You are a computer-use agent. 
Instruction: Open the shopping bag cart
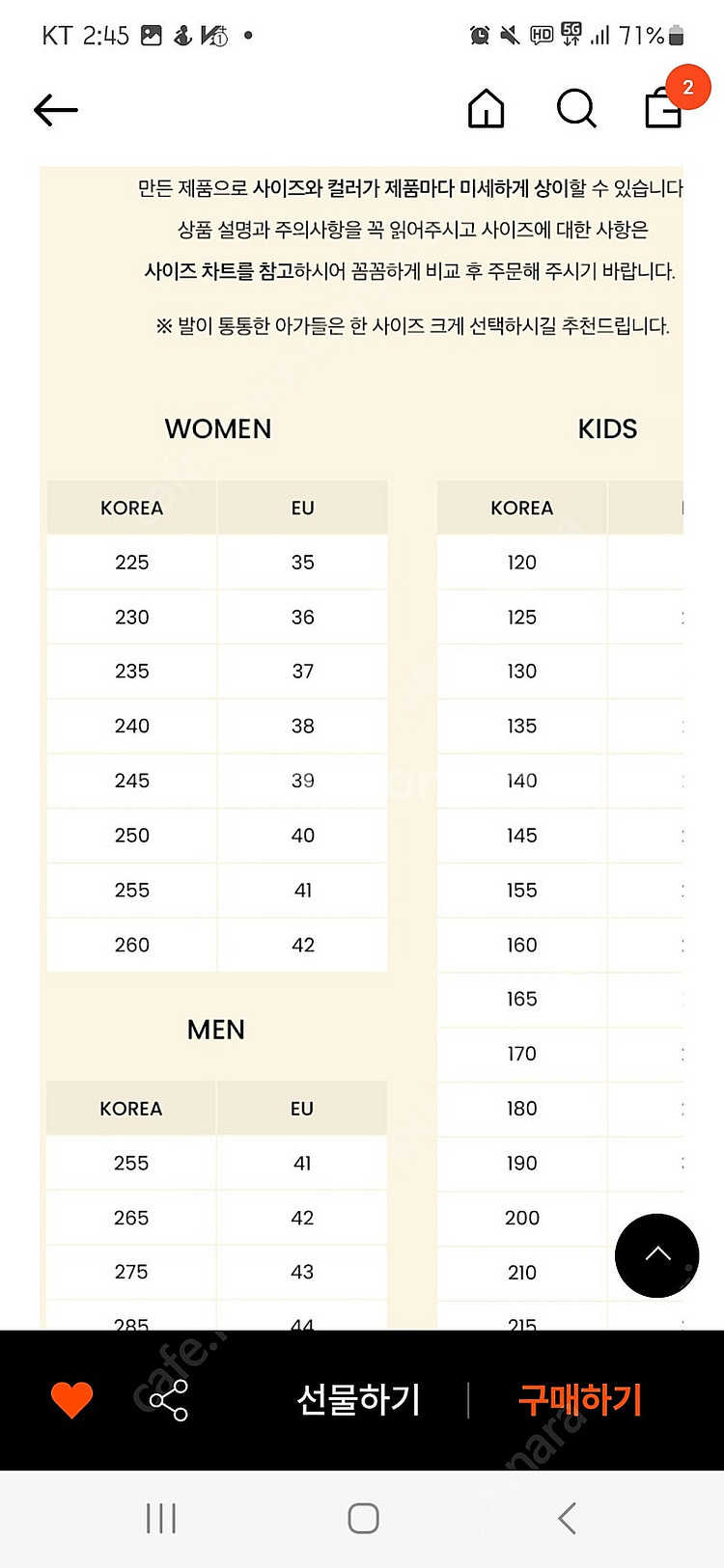pos(662,111)
